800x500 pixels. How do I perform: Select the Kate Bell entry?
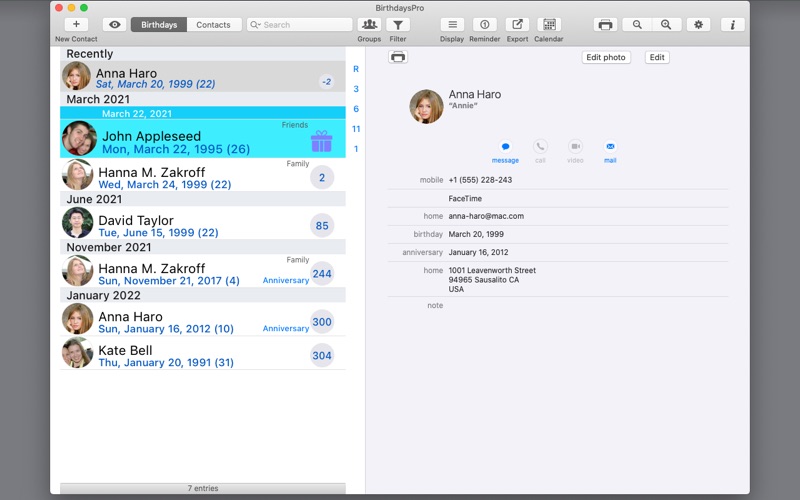pyautogui.click(x=203, y=353)
